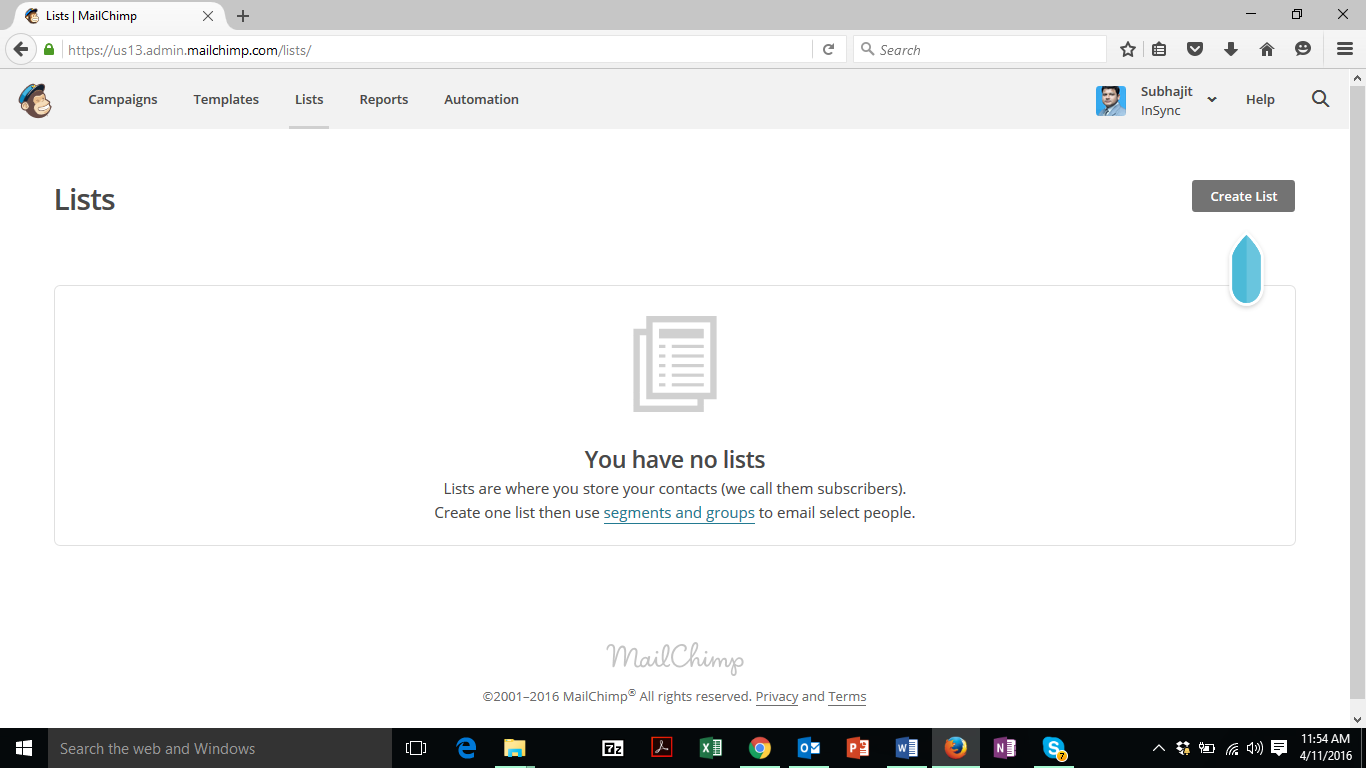Open File Explorer from the taskbar

515,748
